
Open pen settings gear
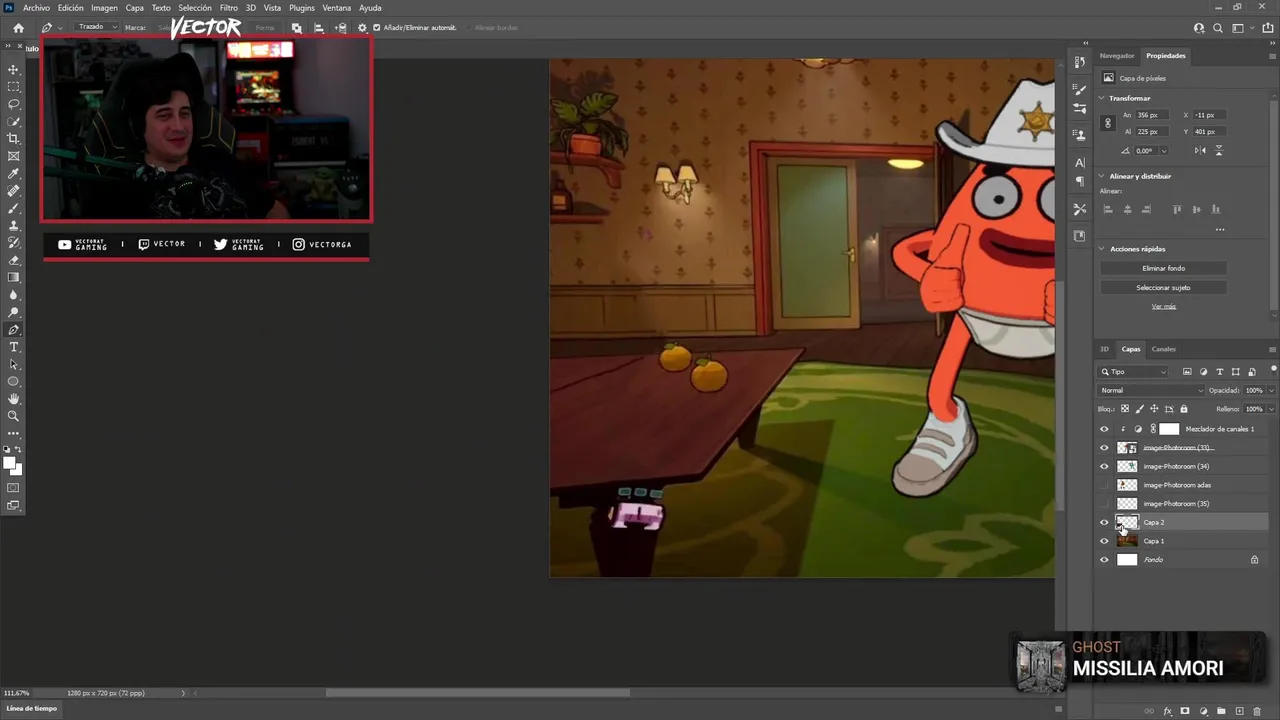362,28
